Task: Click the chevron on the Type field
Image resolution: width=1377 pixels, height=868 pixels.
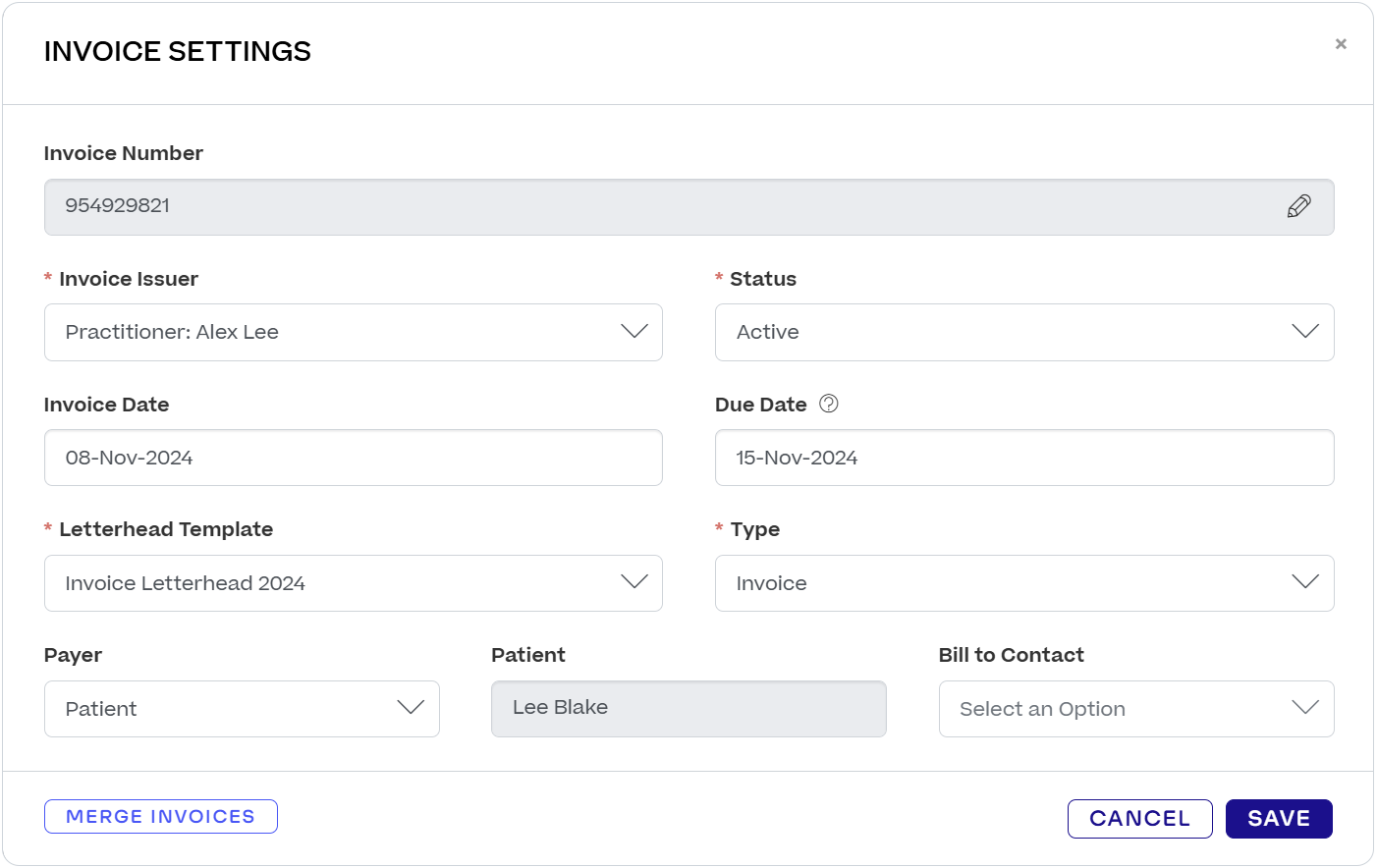Action: click(1305, 582)
